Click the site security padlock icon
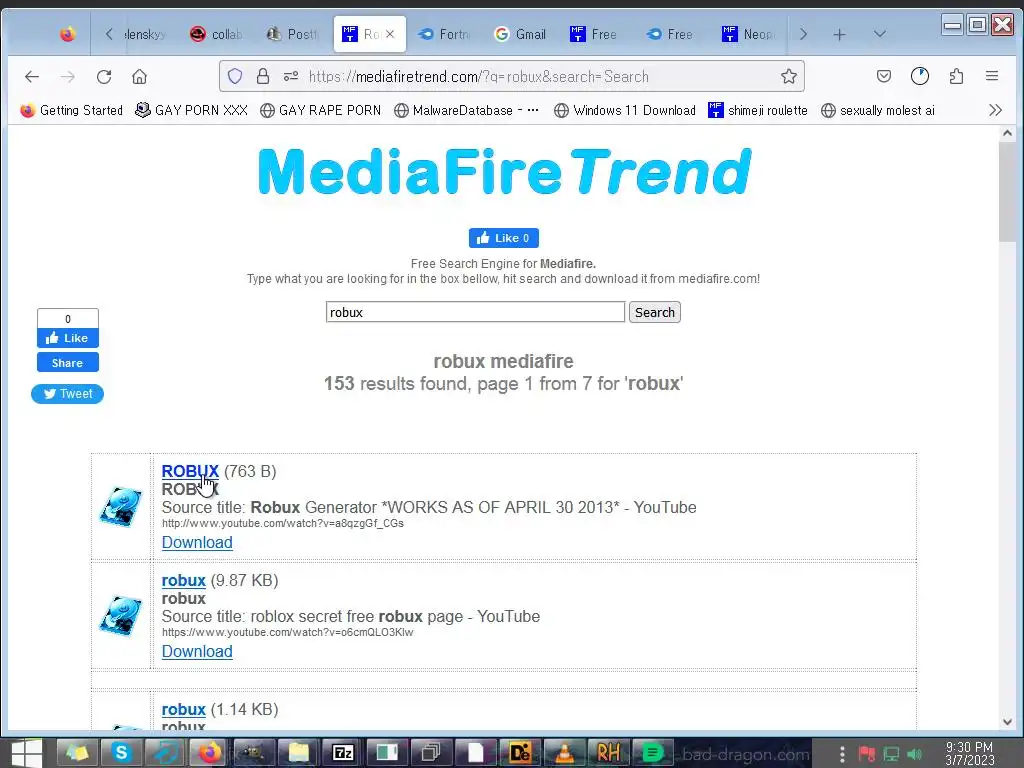Viewport: 1024px width, 768px height. pyautogui.click(x=263, y=76)
